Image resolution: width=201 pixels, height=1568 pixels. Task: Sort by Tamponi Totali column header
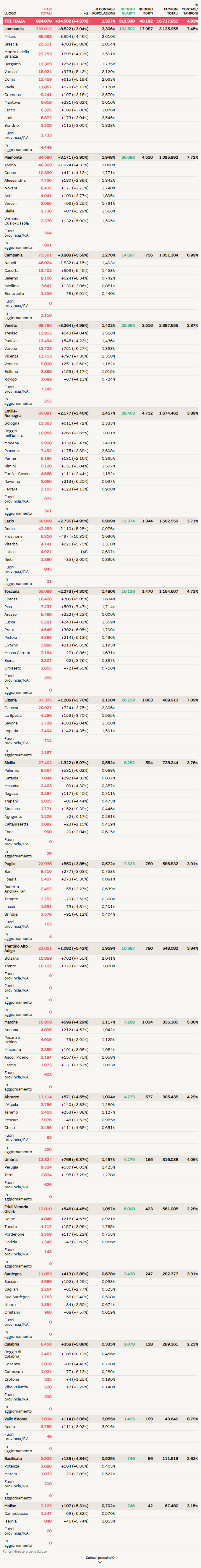tap(171, 12)
